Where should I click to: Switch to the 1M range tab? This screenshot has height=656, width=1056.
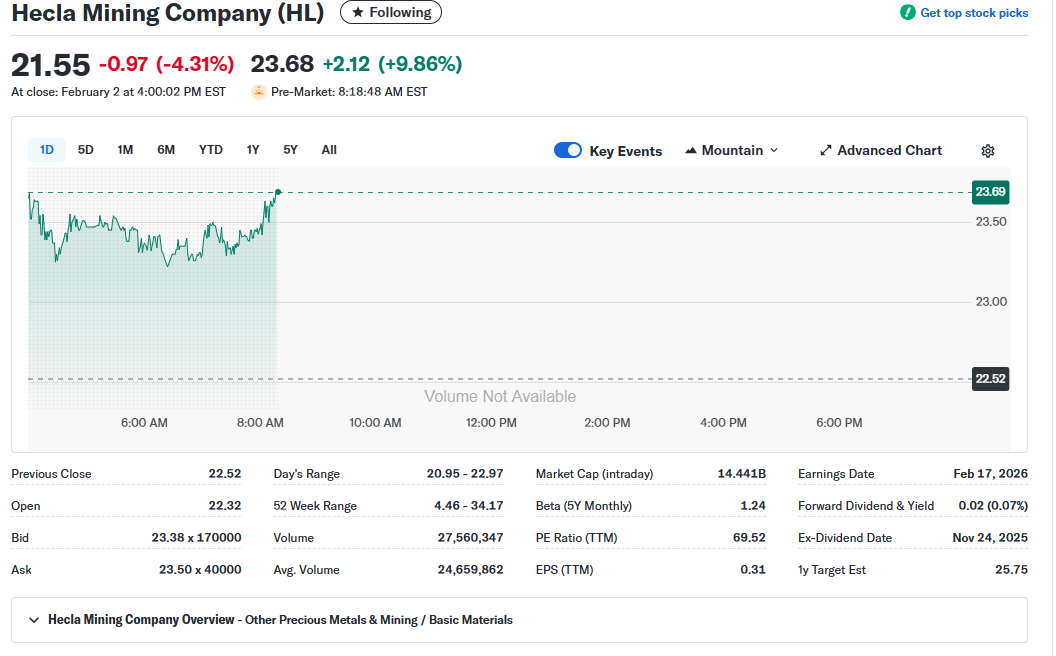125,150
